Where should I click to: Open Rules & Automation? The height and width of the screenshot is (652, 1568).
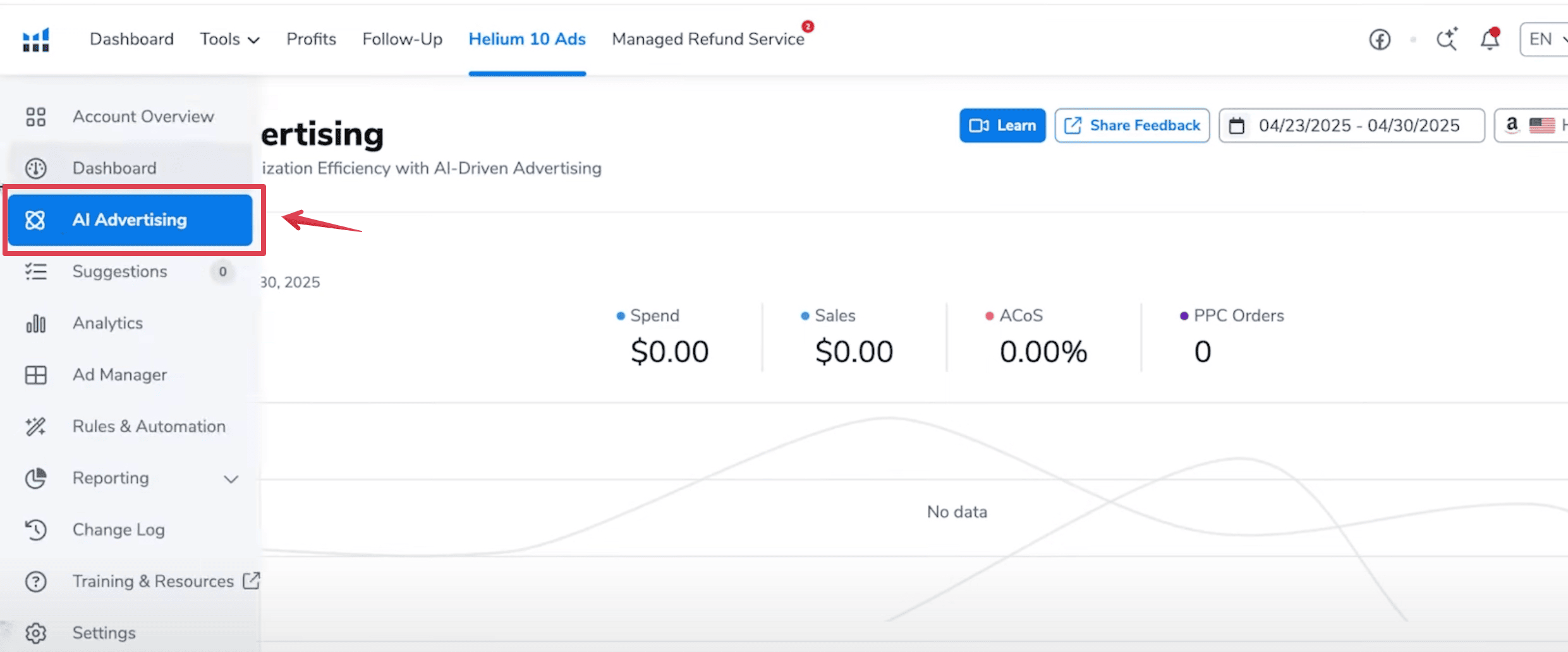[x=149, y=426]
